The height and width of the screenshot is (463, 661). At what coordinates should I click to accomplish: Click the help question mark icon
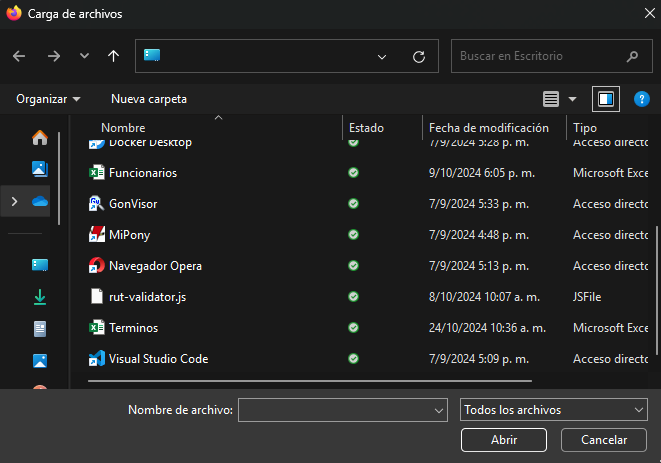pos(641,99)
